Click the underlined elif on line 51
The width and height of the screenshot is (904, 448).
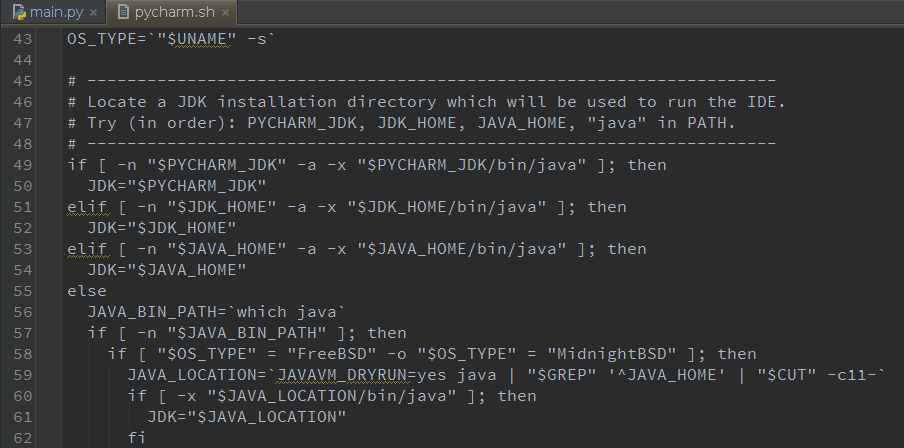click(x=87, y=207)
